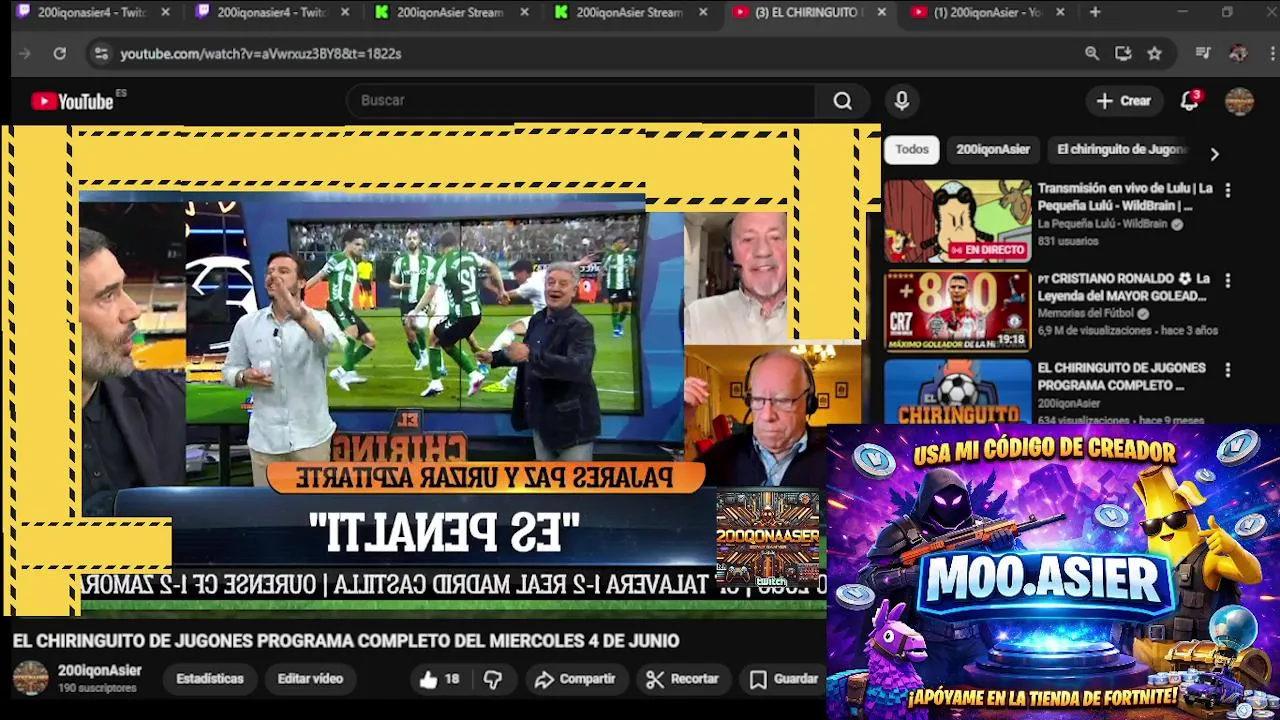
Task: Open options for Chiringuito Programa Completo suggestion
Action: click(x=1228, y=370)
